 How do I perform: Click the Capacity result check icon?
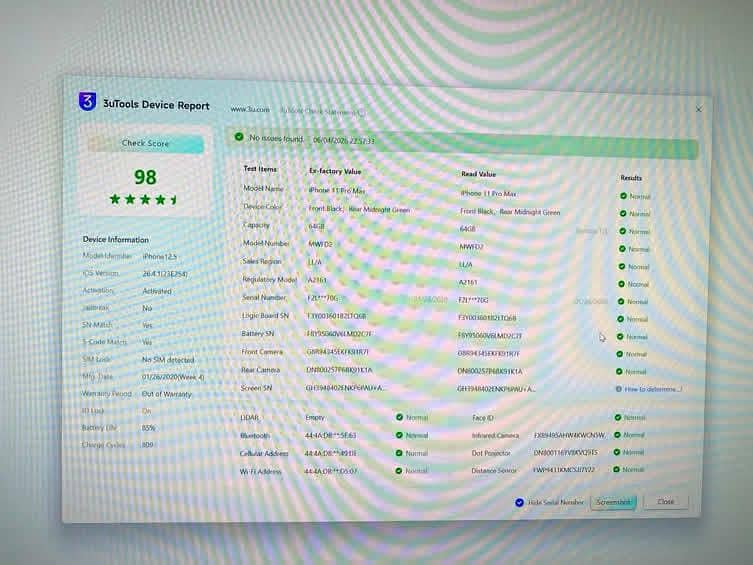click(x=622, y=231)
